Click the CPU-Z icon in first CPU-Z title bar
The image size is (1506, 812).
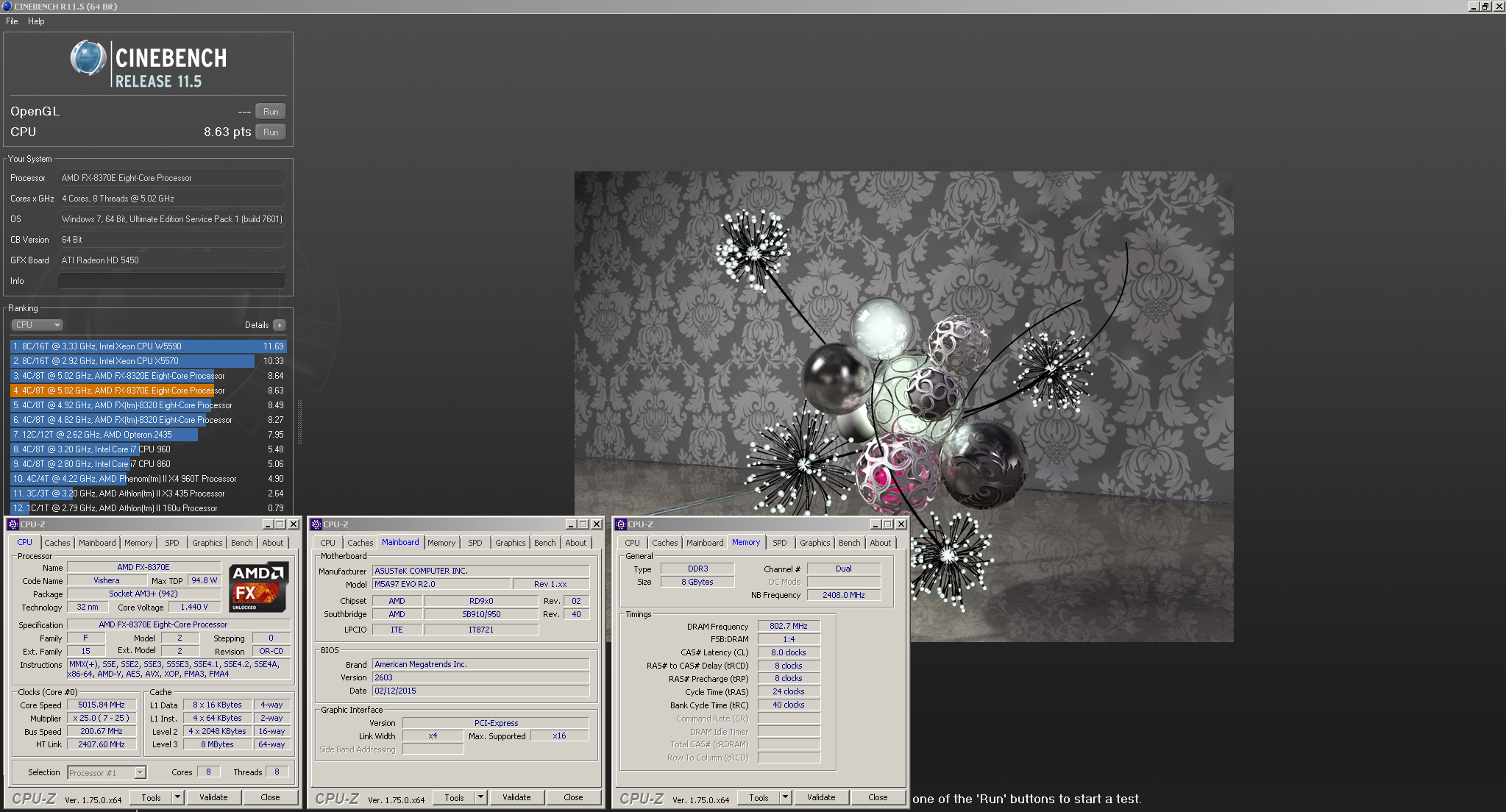click(13, 524)
